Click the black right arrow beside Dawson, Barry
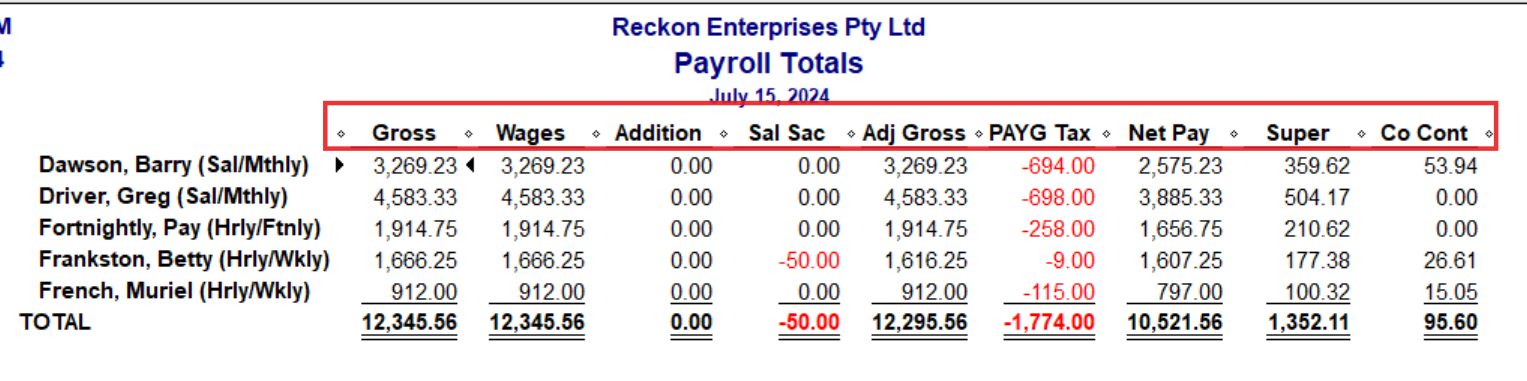 [x=340, y=165]
